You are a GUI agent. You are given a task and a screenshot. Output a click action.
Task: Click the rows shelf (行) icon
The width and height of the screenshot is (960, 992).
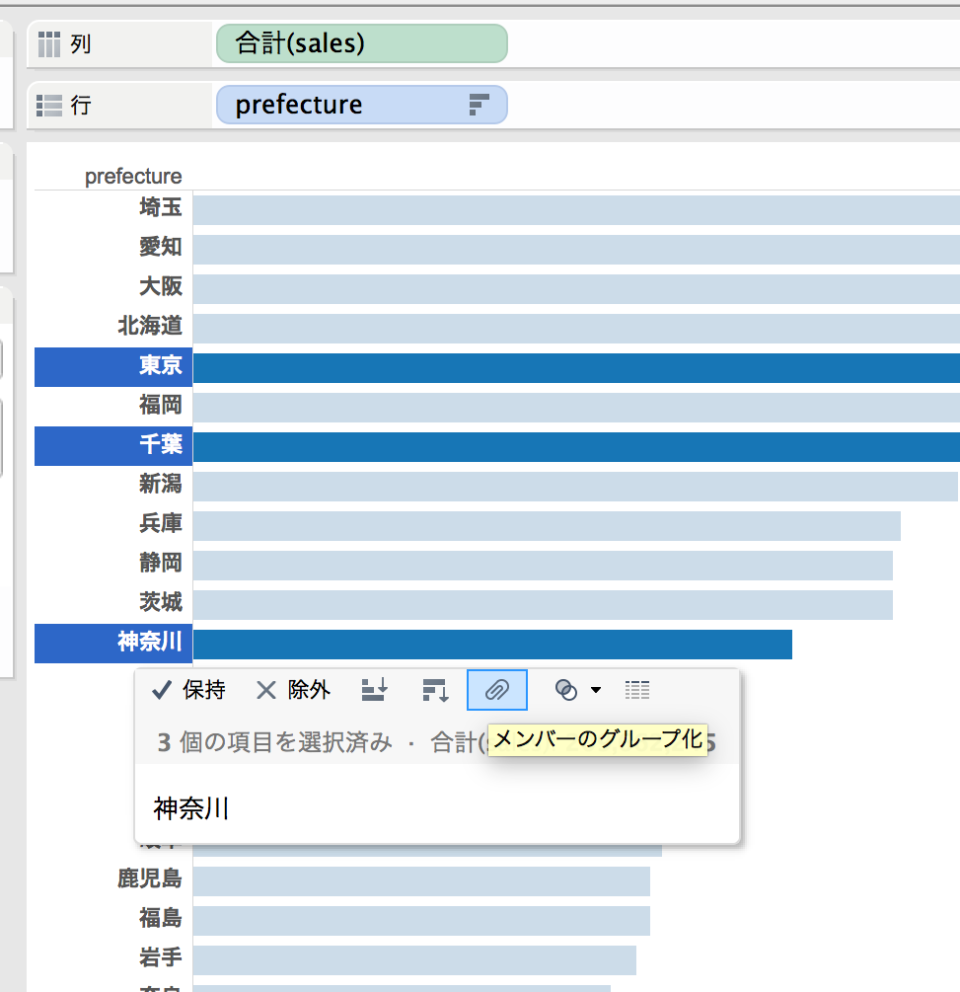coord(48,104)
